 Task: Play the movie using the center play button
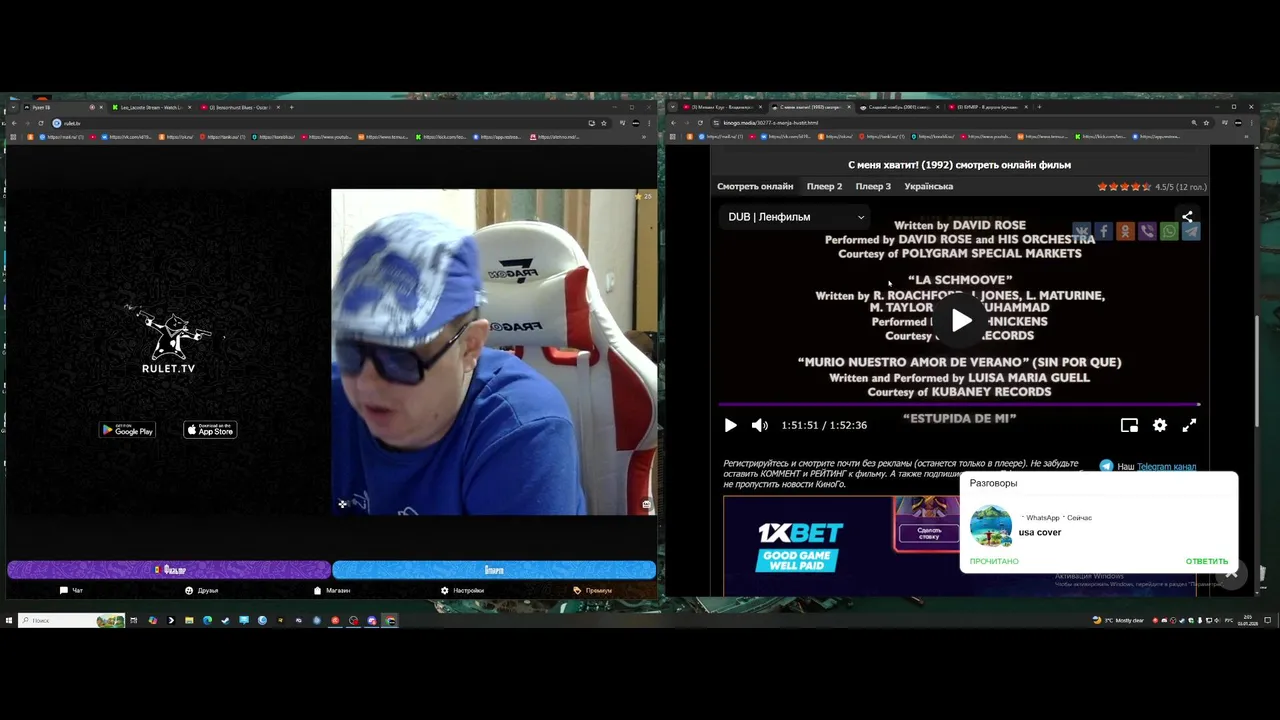pos(961,320)
